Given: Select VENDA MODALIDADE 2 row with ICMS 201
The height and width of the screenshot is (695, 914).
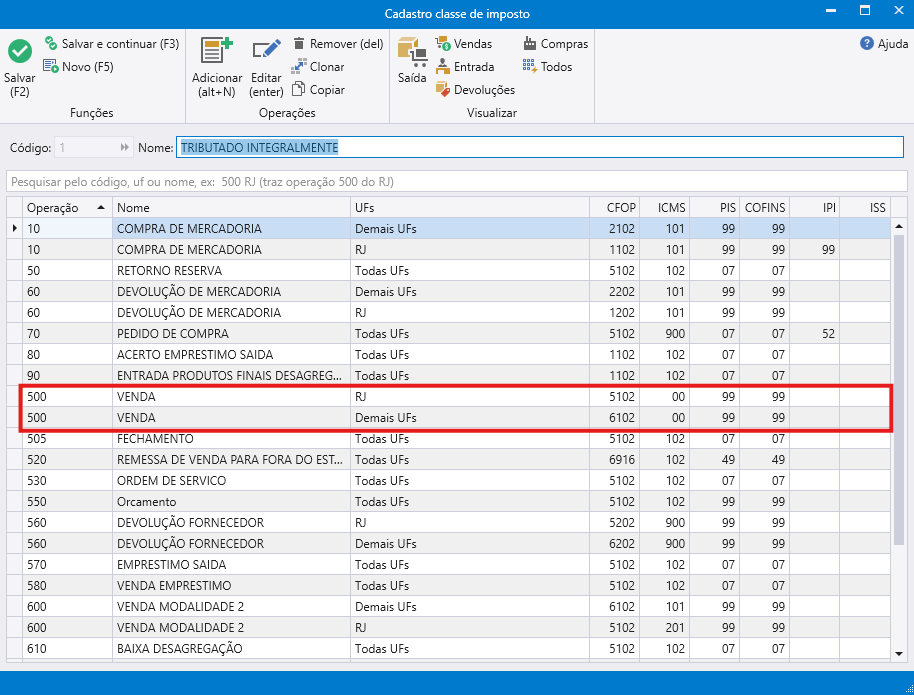Looking at the screenshot, I should (449, 627).
